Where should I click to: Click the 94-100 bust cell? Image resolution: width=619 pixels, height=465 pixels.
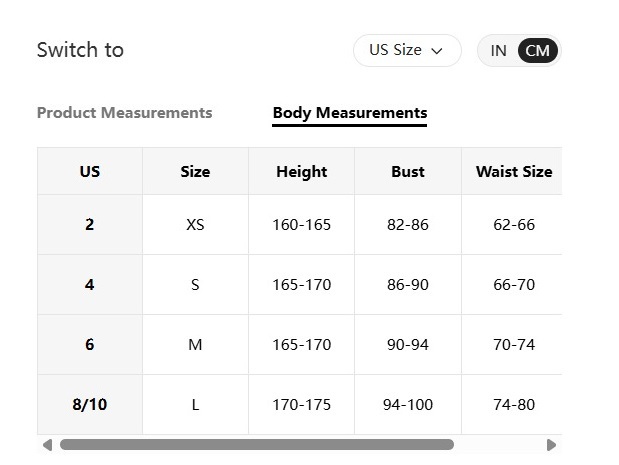click(407, 405)
